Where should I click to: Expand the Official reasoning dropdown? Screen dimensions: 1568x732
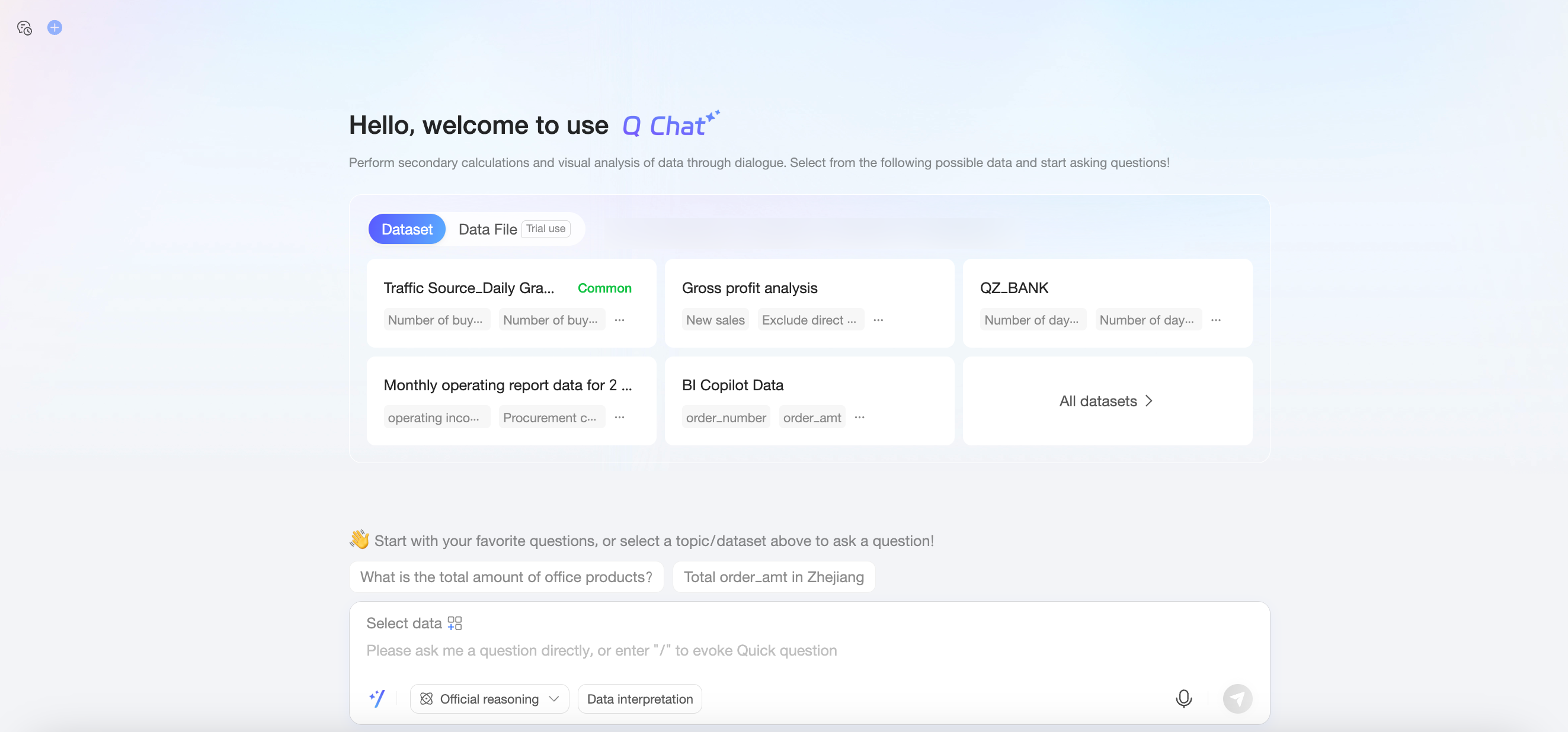point(489,698)
